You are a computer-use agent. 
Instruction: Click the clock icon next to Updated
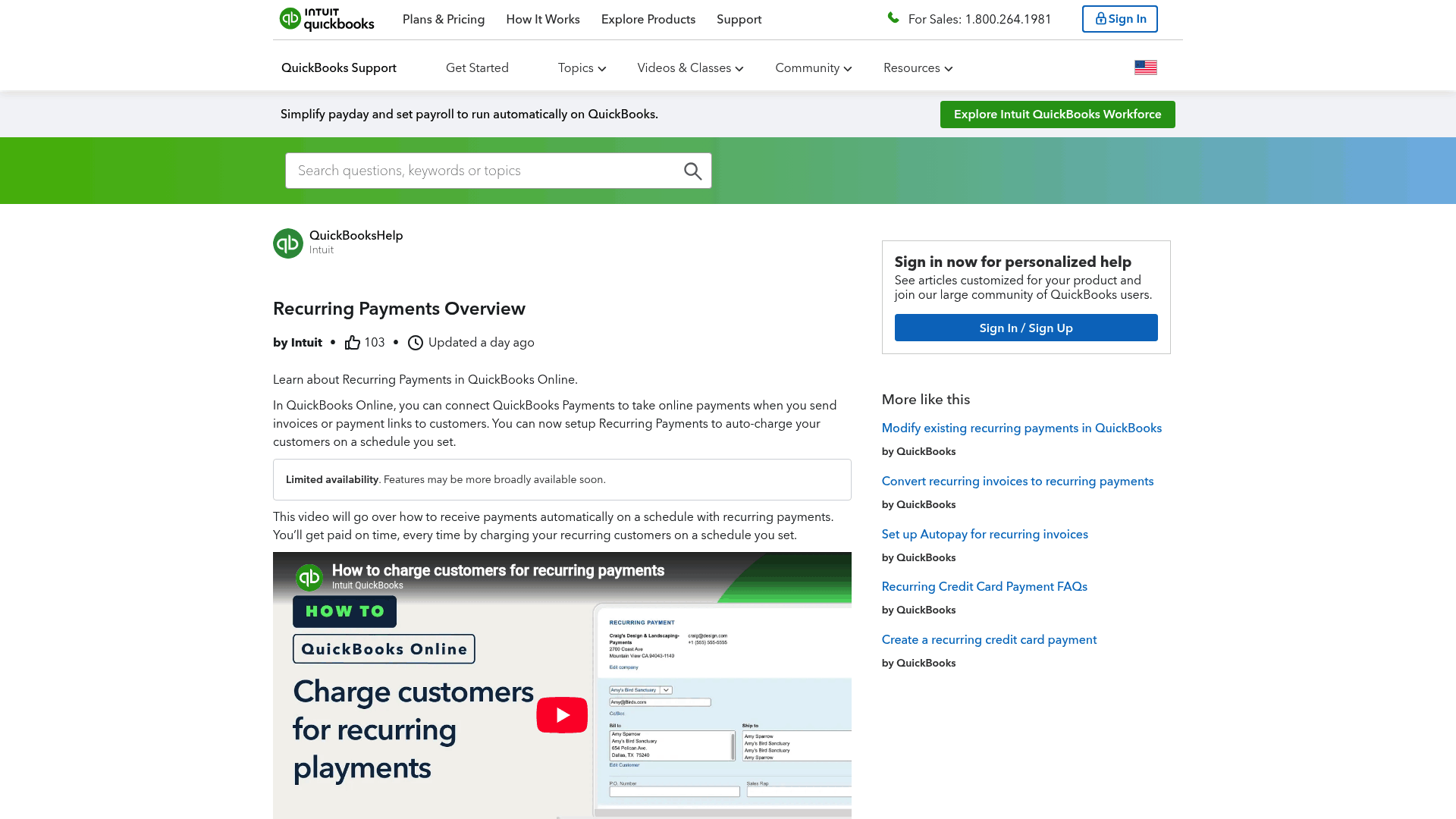(x=416, y=343)
